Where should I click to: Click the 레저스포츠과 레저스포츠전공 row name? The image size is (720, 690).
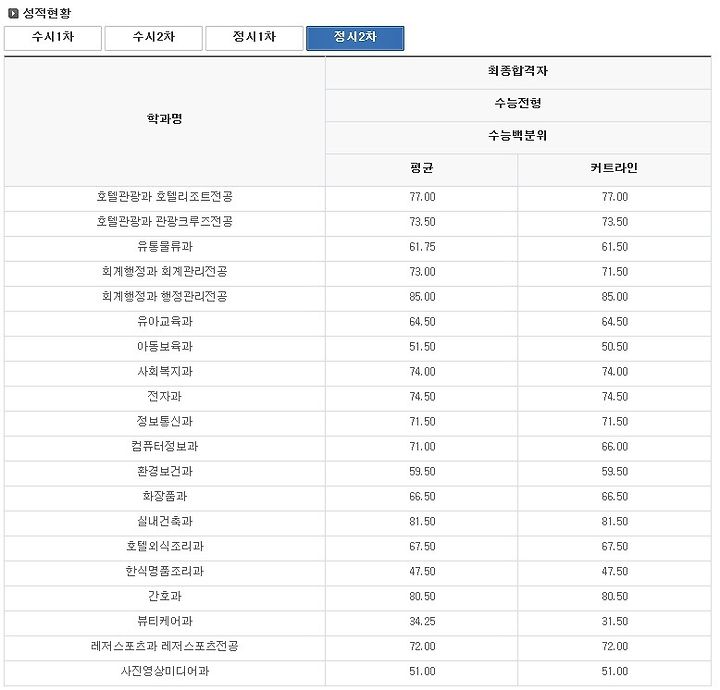click(164, 646)
